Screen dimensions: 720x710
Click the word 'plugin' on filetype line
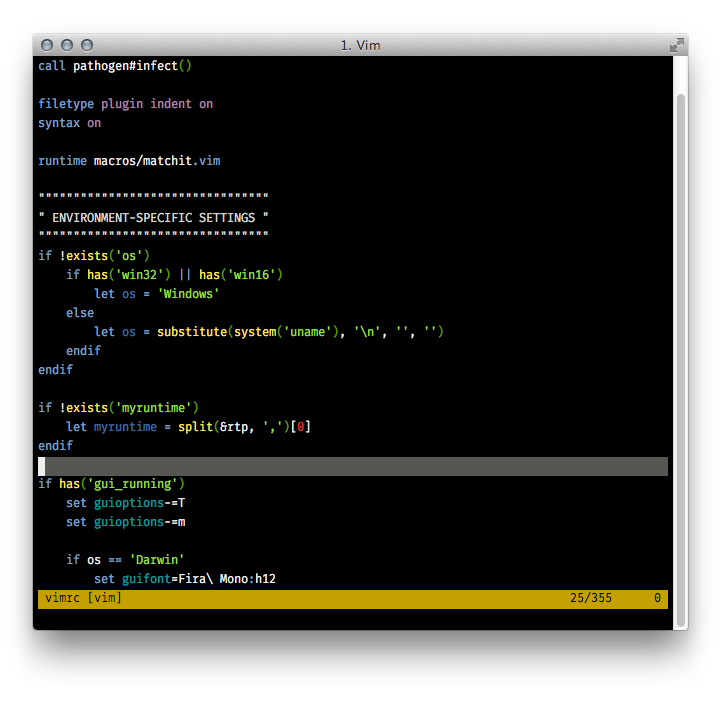[122, 104]
